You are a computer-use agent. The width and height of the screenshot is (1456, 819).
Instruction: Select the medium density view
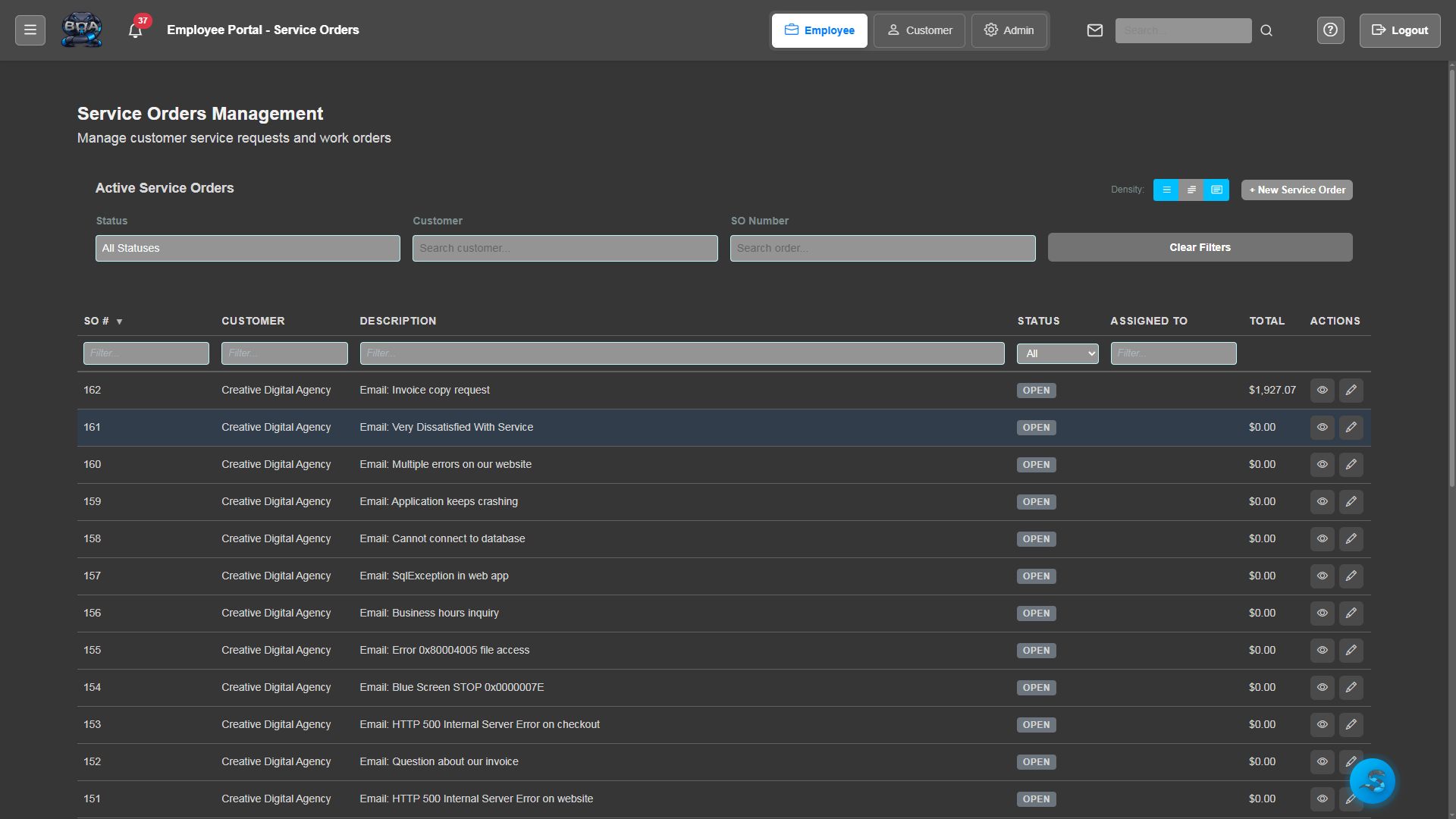click(1191, 190)
